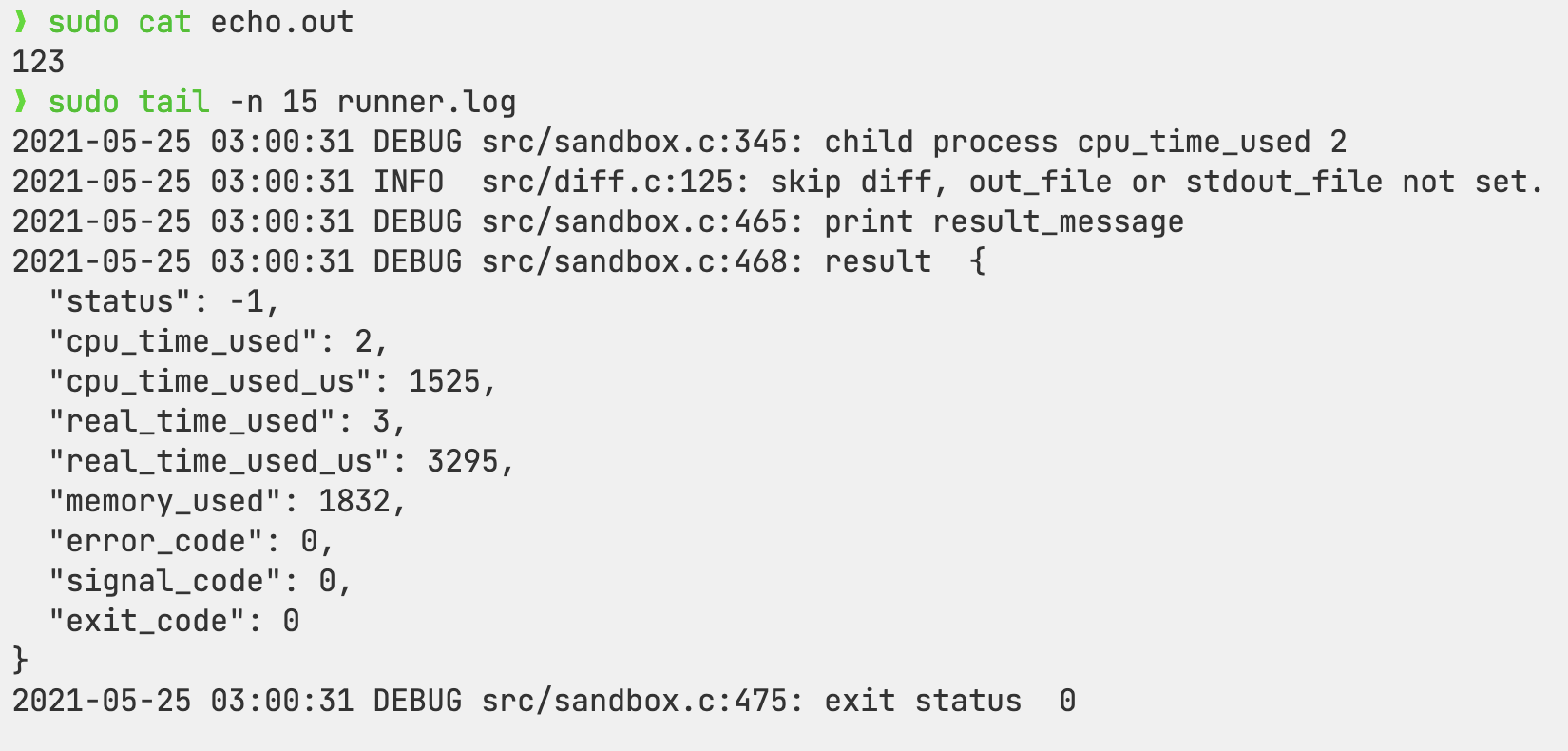Image resolution: width=1568 pixels, height=751 pixels.
Task: Click the 'src/sandbox.c:468:' source reference
Action: [642, 261]
